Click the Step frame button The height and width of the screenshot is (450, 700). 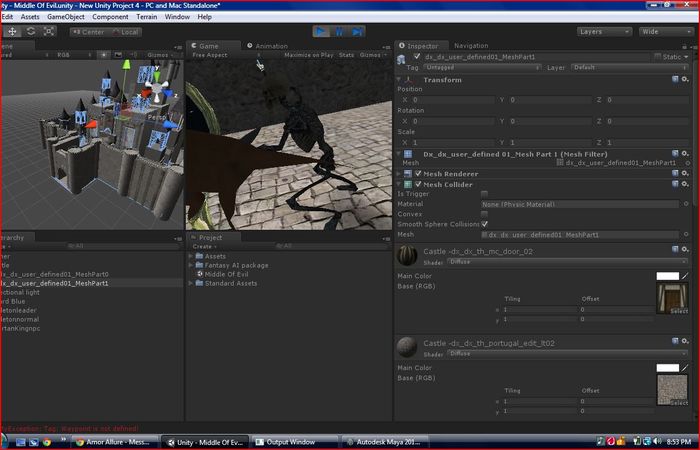(357, 32)
